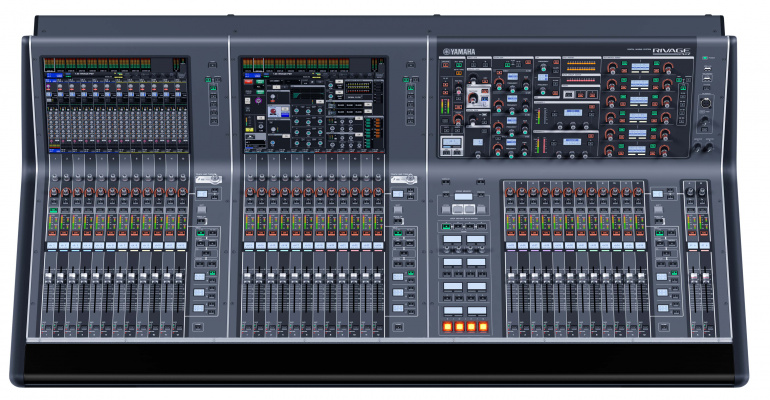Screen dimensions: 770x400
Task: Click channel name display of right bay channel 1
Action: tap(511, 245)
